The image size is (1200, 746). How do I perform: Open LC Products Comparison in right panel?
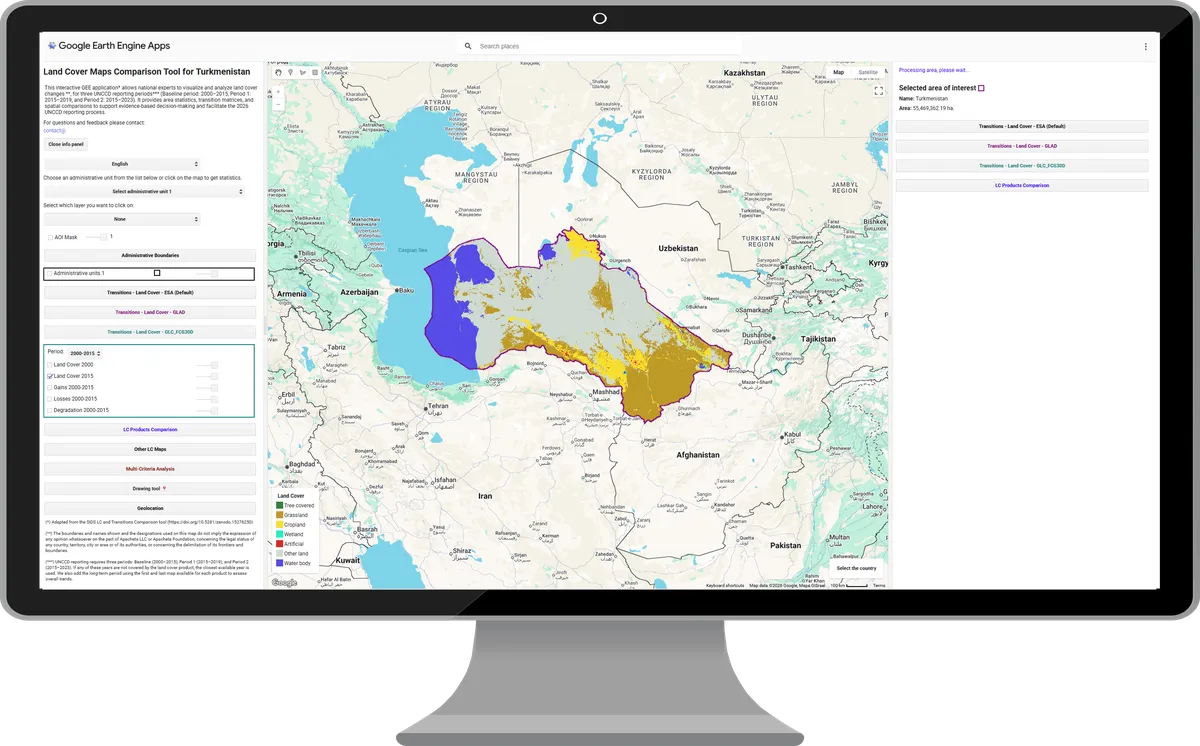click(1022, 185)
